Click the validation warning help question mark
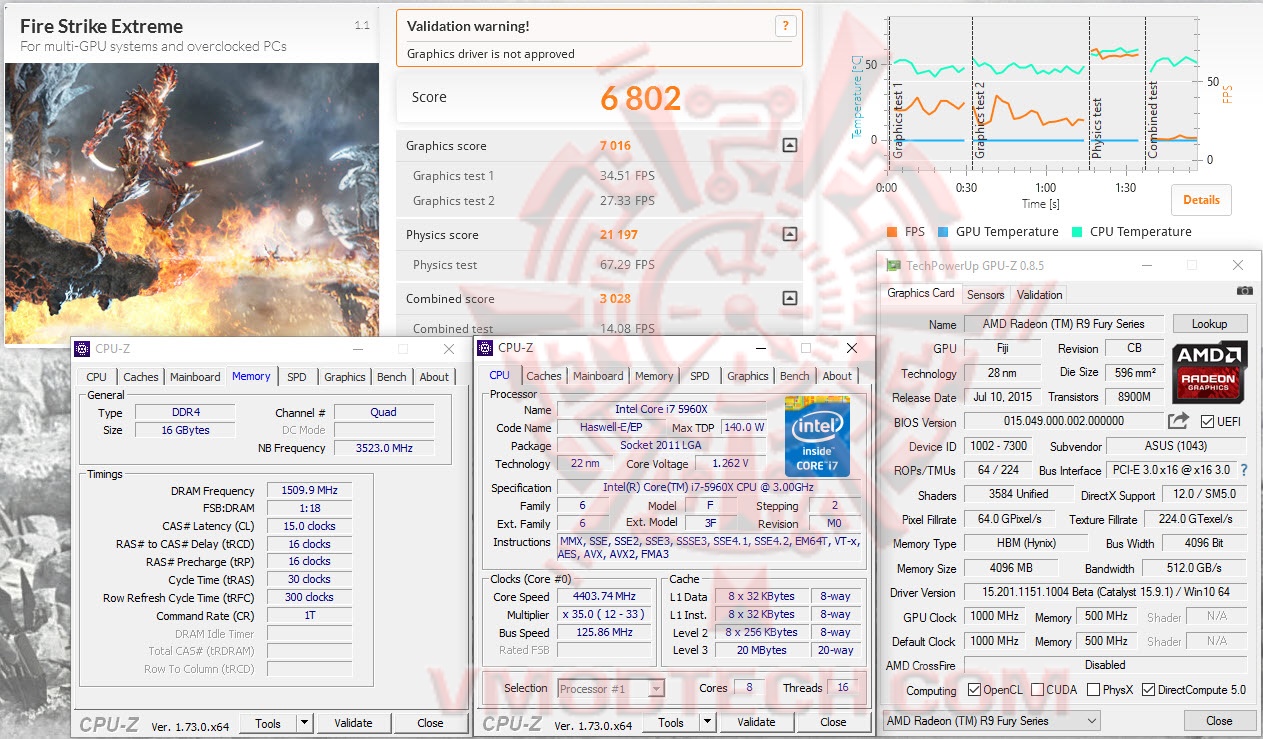 pos(786,27)
